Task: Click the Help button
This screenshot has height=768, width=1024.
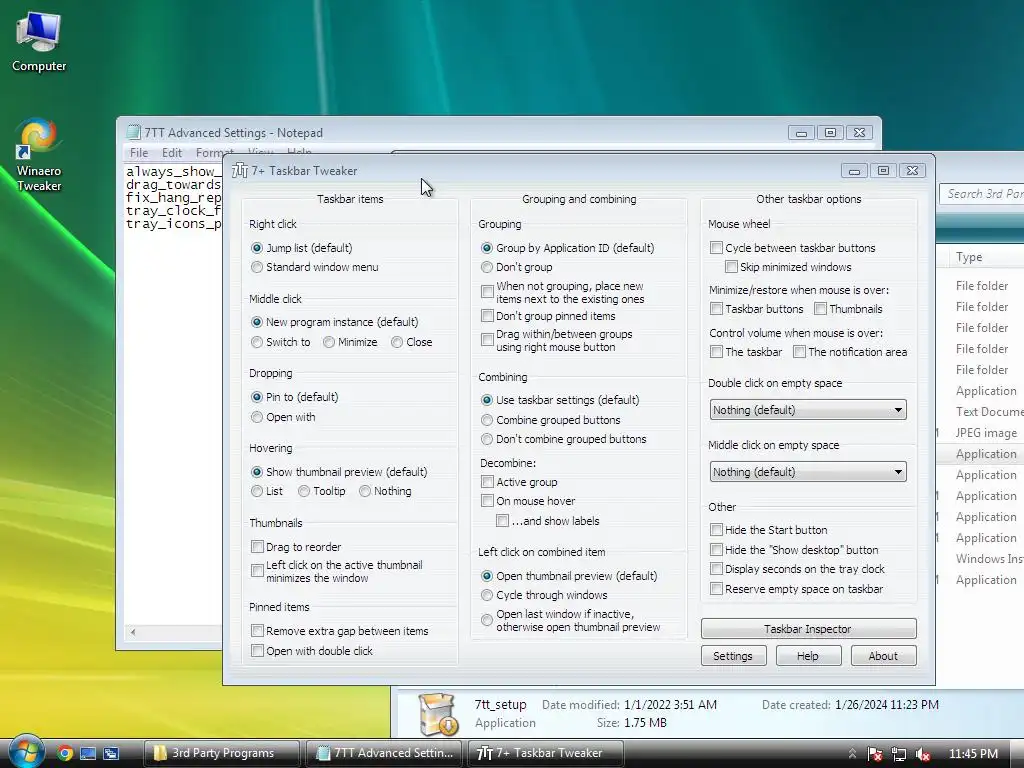Action: pos(808,656)
